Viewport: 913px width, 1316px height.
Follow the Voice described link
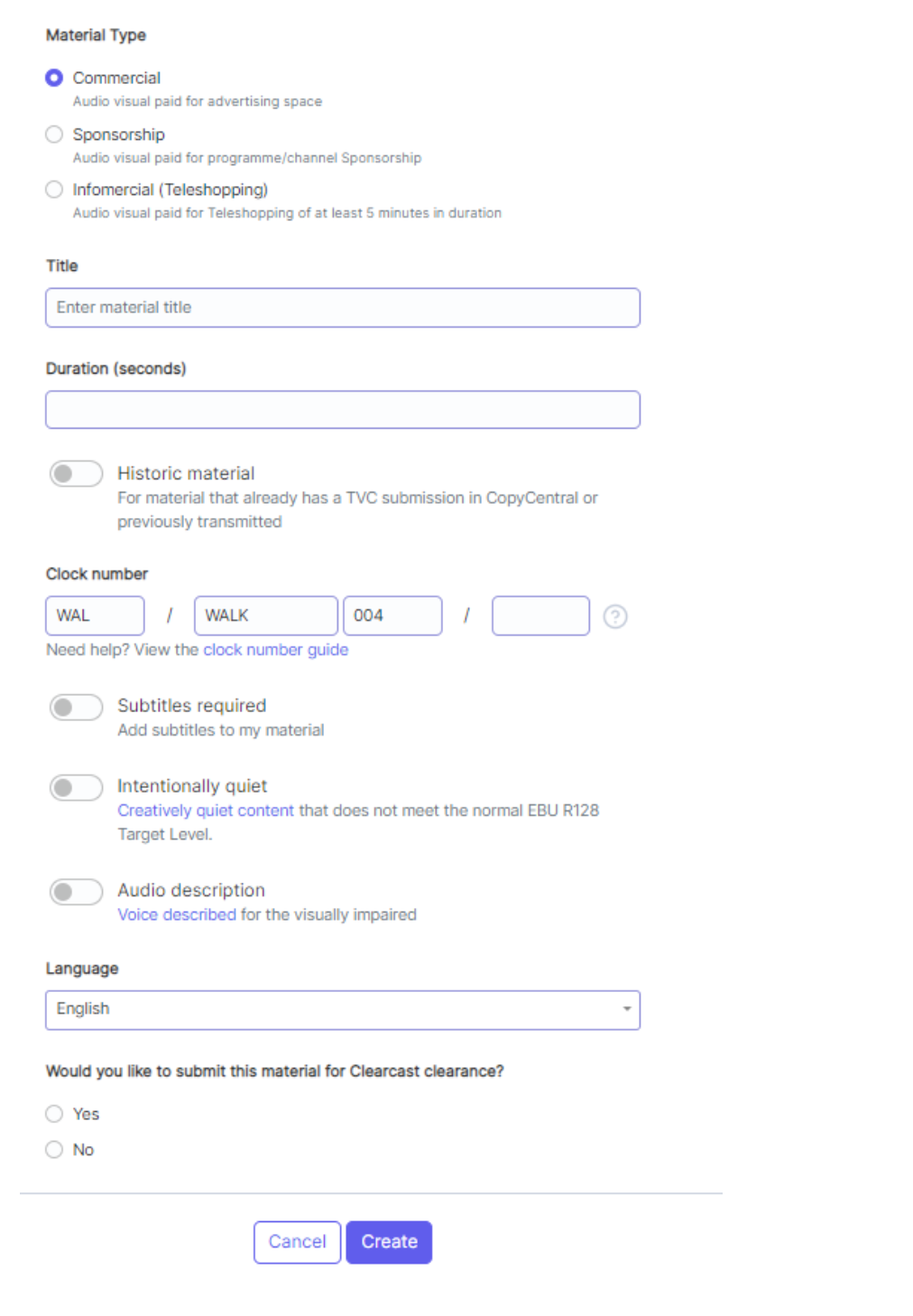point(177,914)
